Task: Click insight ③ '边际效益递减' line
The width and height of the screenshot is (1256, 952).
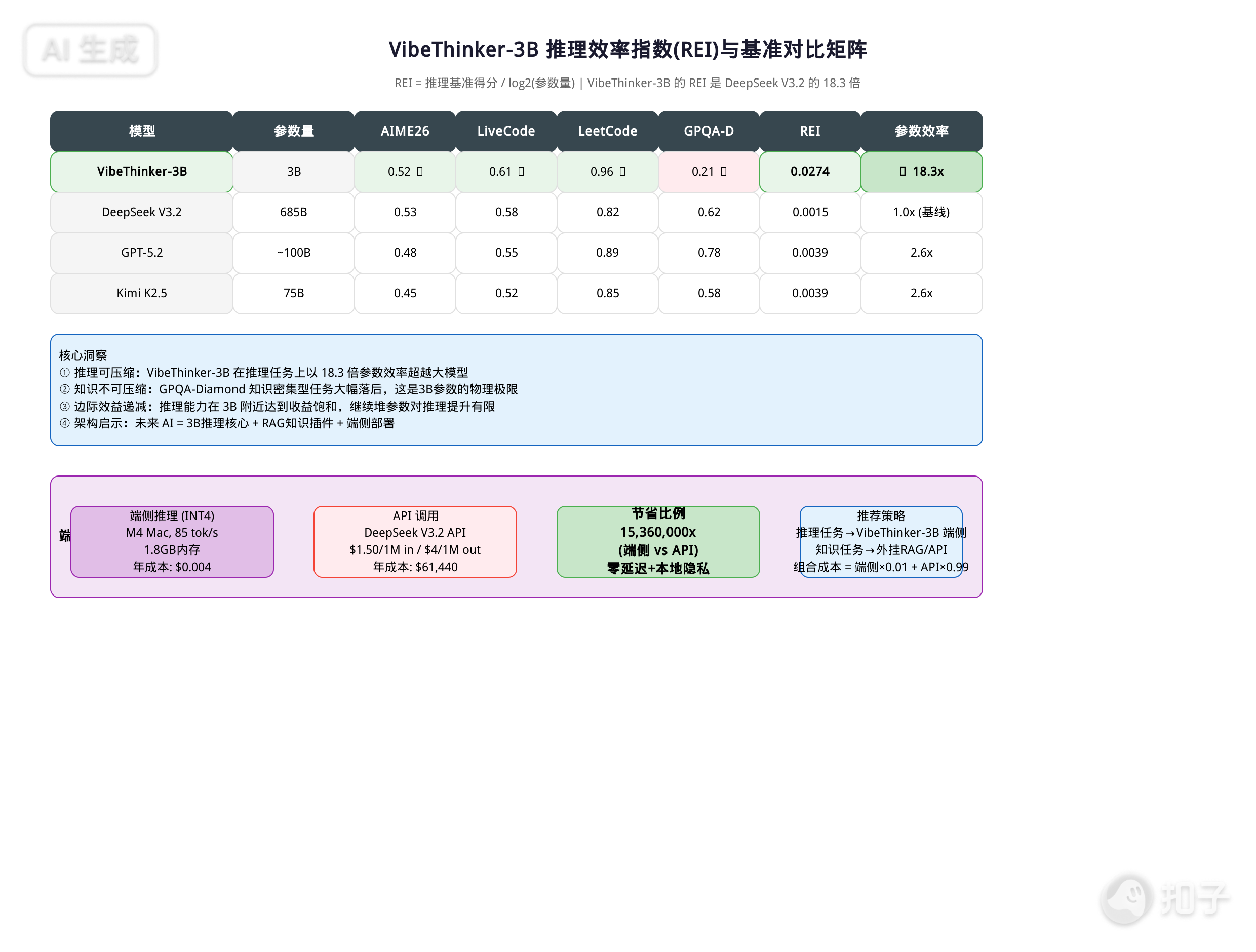Action: pos(277,407)
